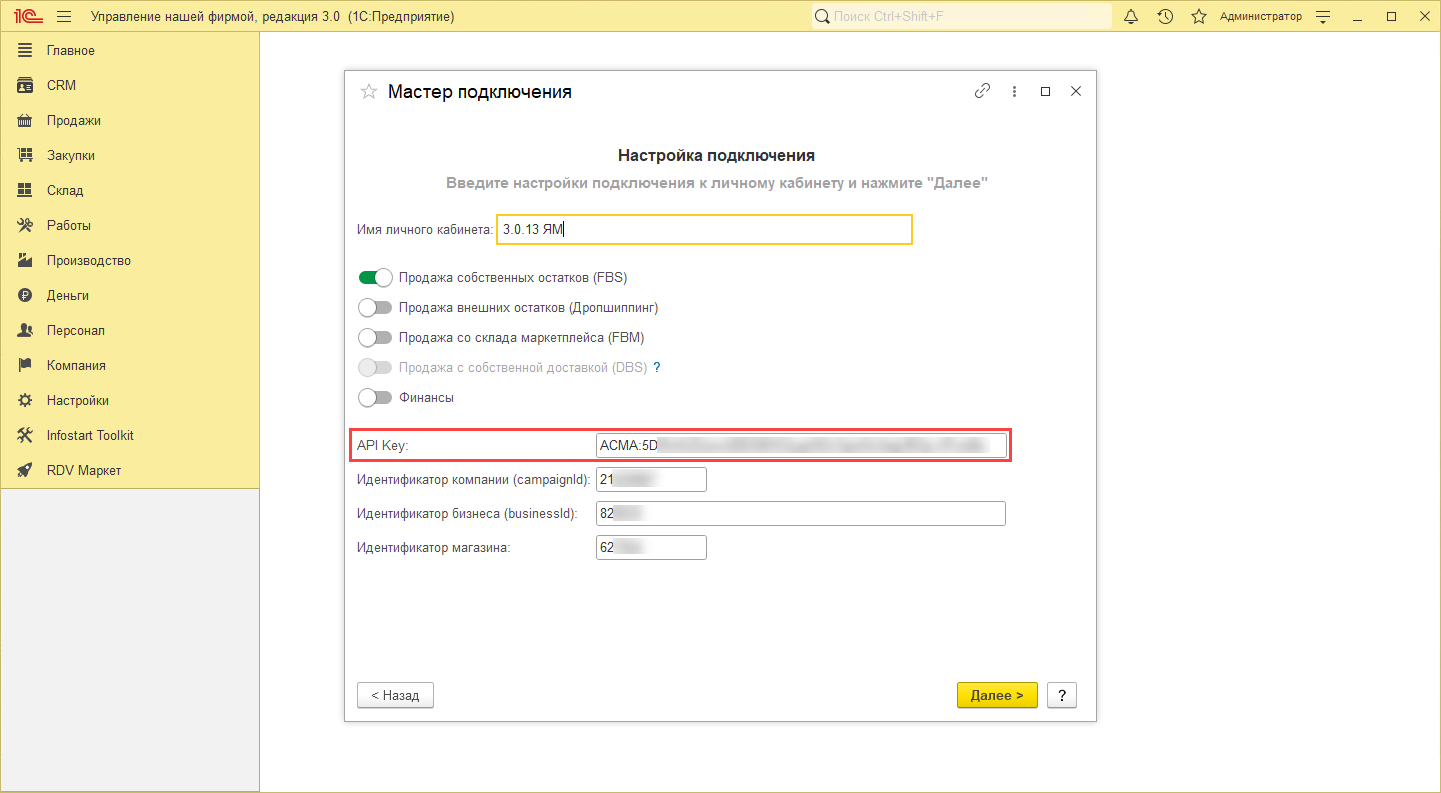Click the Продажи basket icon
The width and height of the screenshot is (1441, 793).
point(25,120)
